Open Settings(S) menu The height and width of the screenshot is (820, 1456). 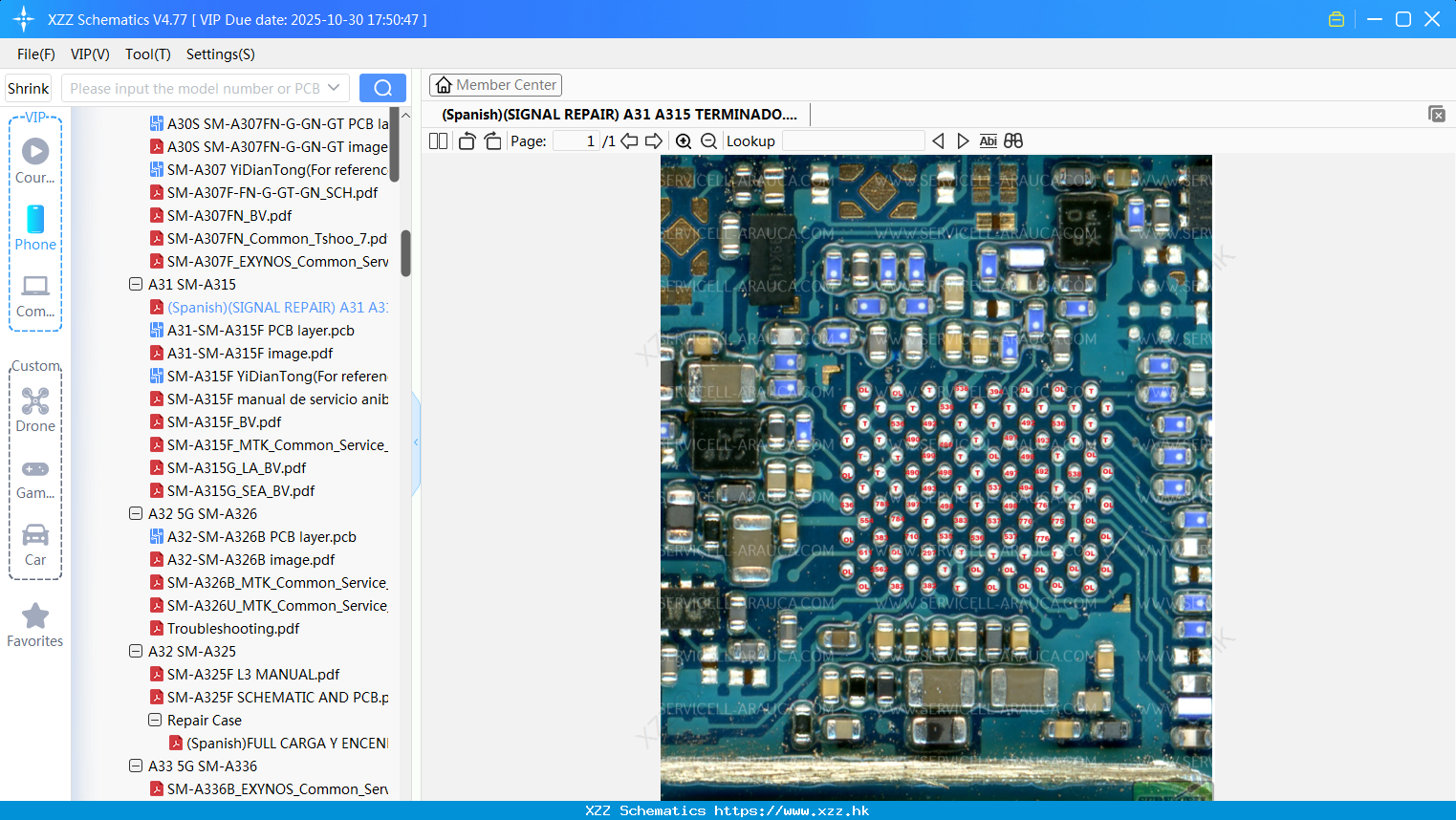(x=221, y=54)
